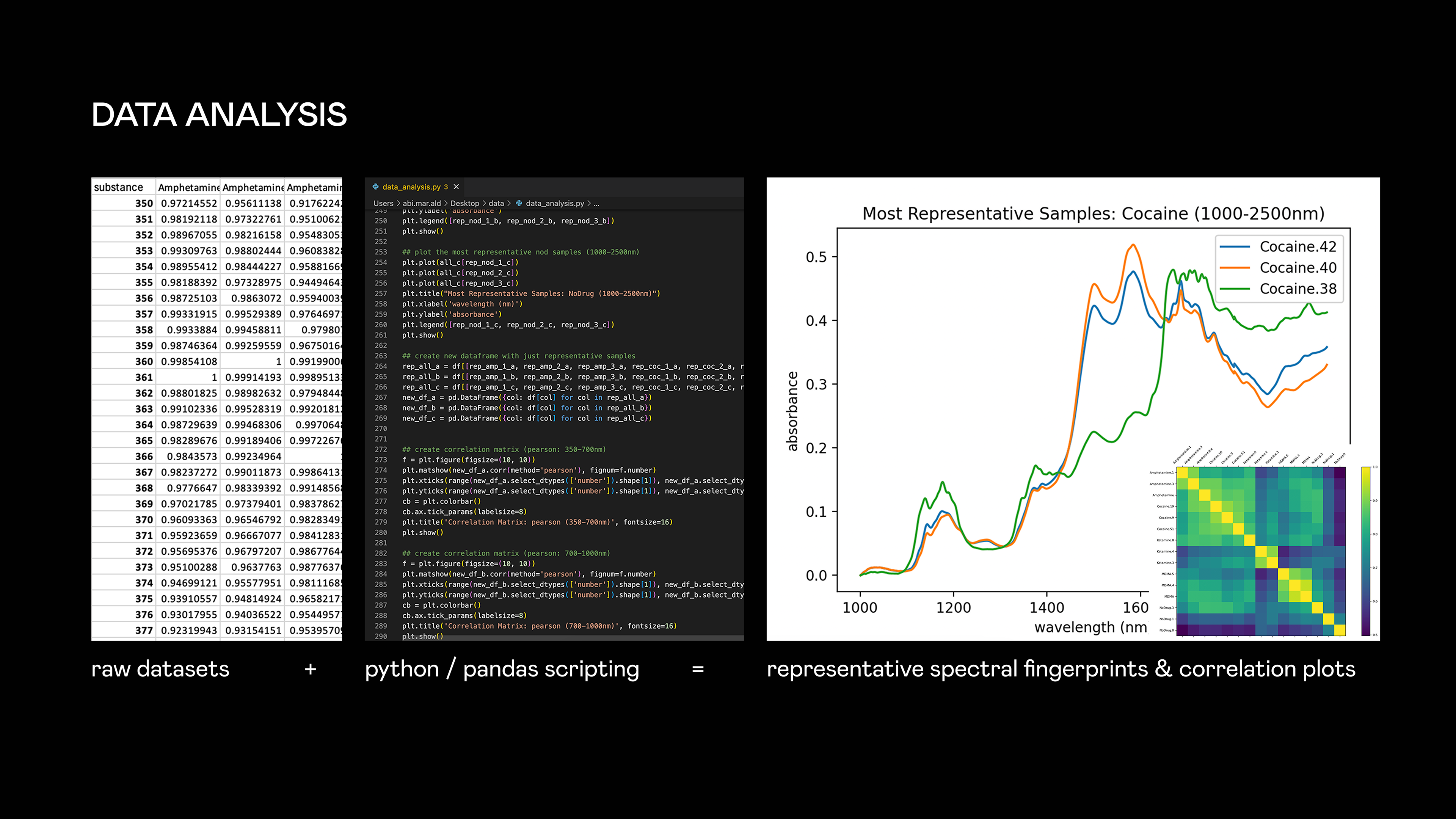Click the orange Cocaine.40 legend entry
This screenshot has height=819, width=1456.
(x=1298, y=267)
